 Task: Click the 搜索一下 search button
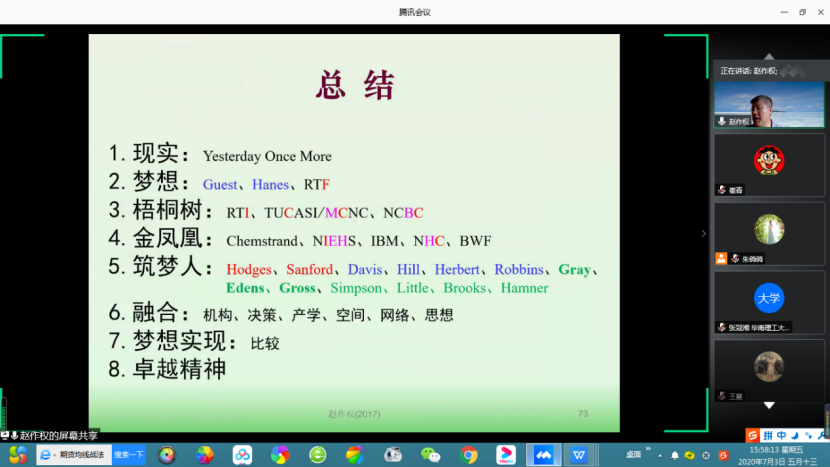coord(129,455)
